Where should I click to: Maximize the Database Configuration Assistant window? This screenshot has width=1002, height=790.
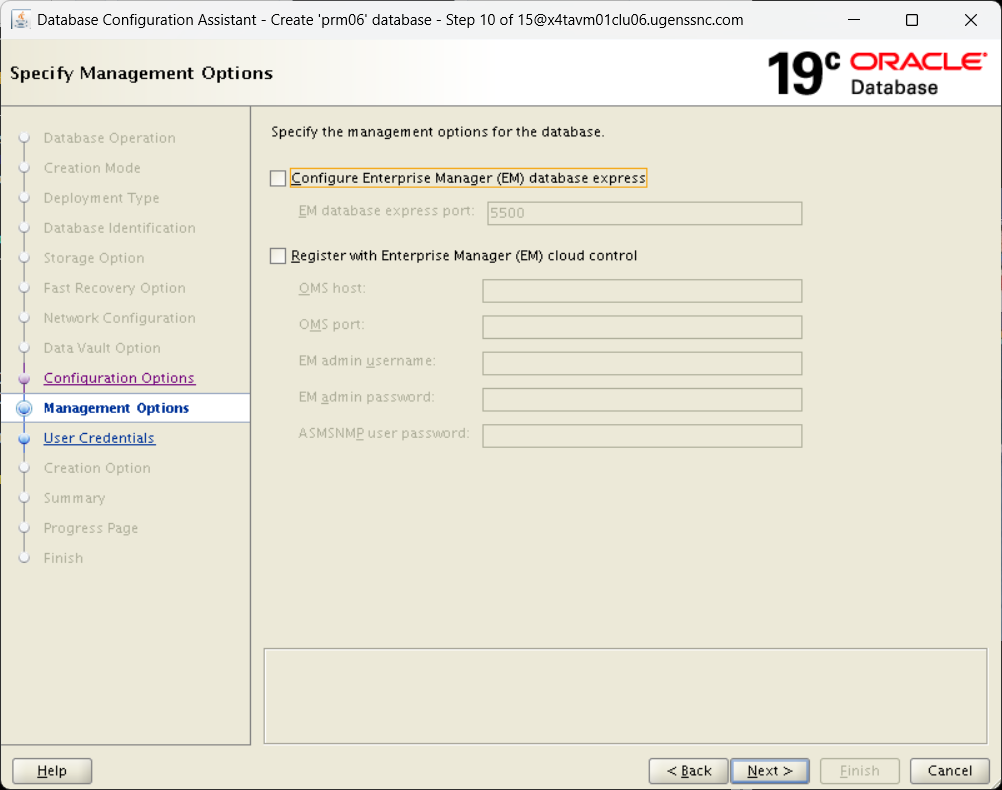pyautogui.click(x=912, y=20)
